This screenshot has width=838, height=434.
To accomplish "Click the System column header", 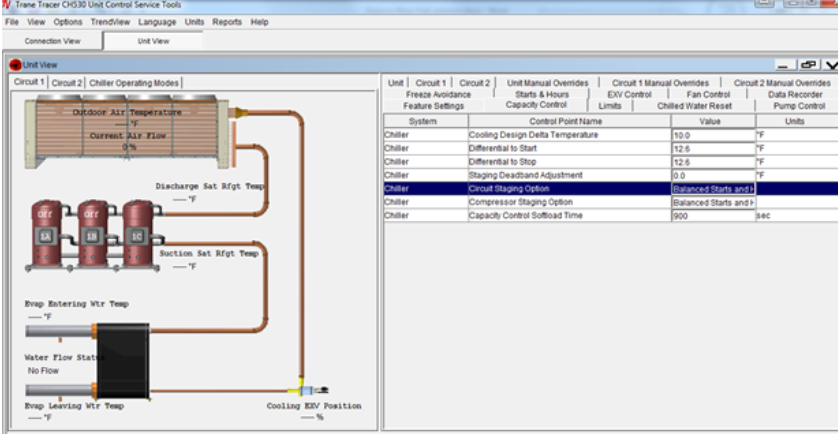I will [x=426, y=121].
